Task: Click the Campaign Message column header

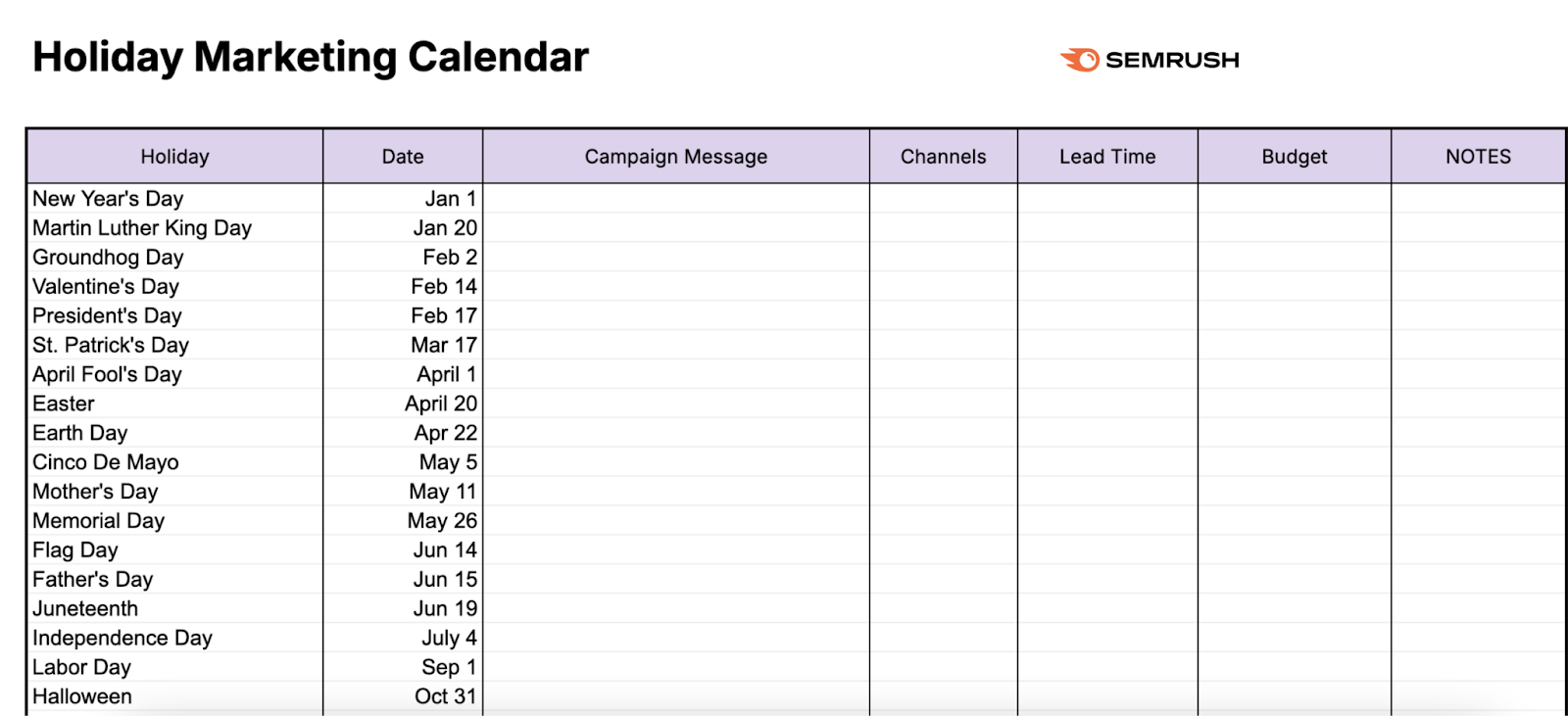Action: tap(676, 157)
